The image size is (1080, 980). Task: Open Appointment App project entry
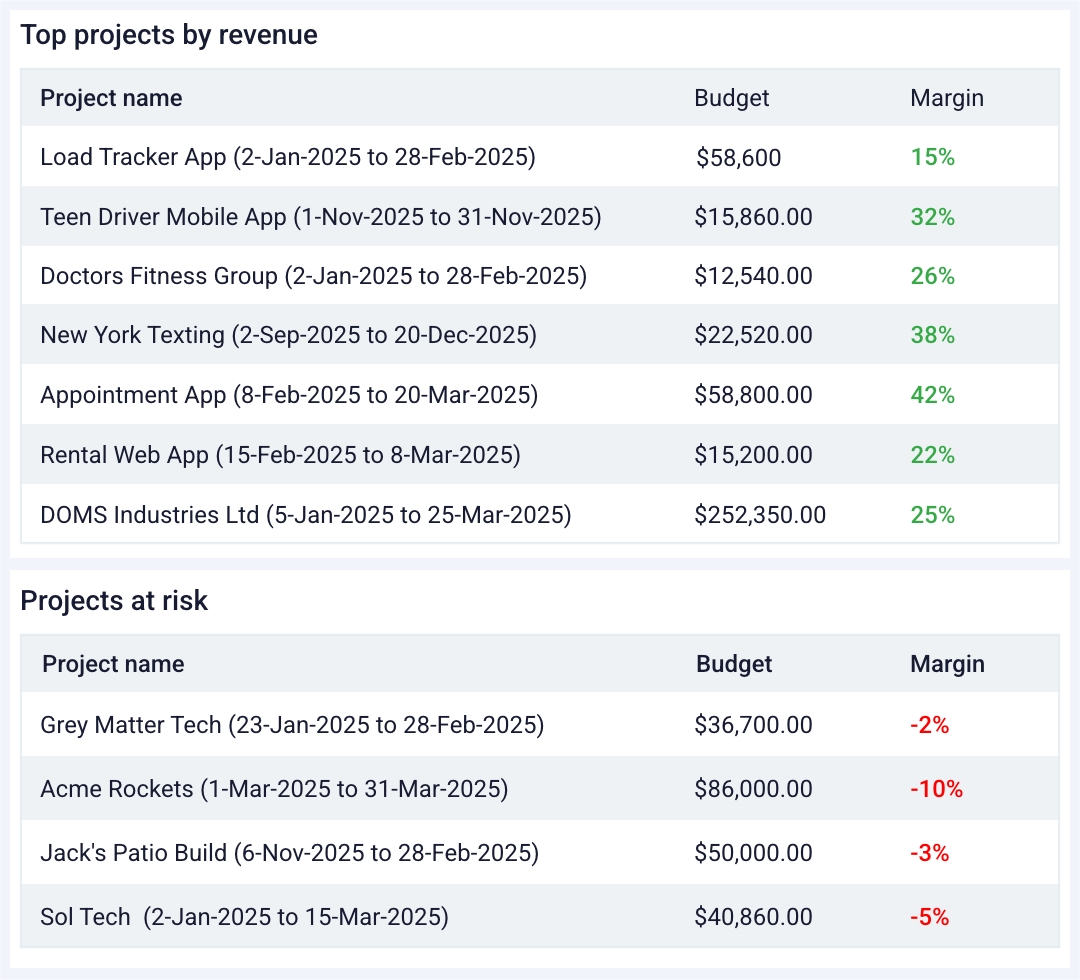289,395
